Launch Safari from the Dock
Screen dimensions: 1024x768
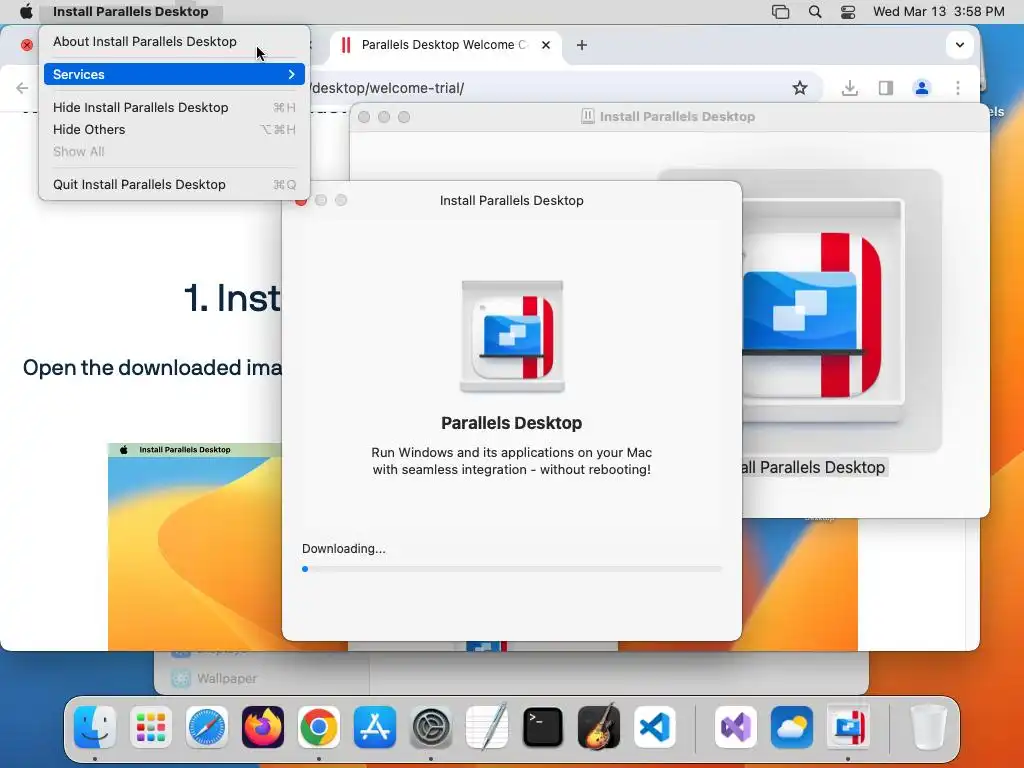coord(207,727)
